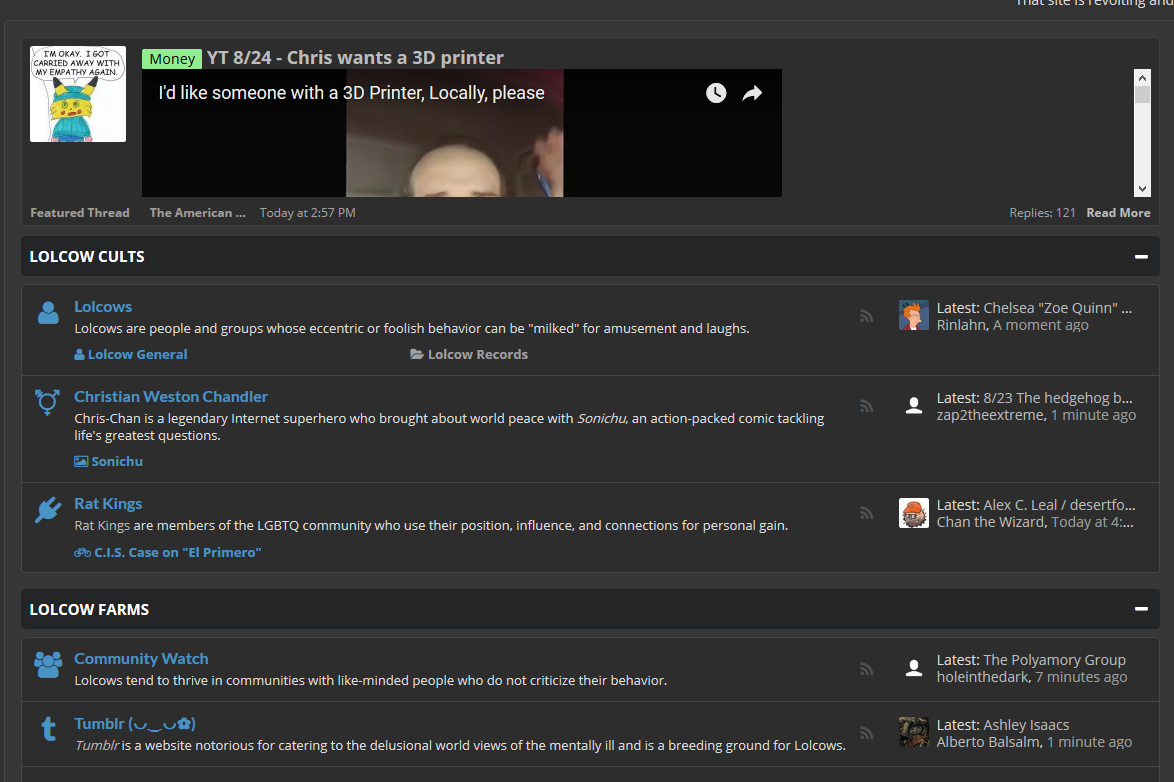1174x782 pixels.
Task: Open RSS feed icon for Lolcows forum
Action: click(866, 316)
